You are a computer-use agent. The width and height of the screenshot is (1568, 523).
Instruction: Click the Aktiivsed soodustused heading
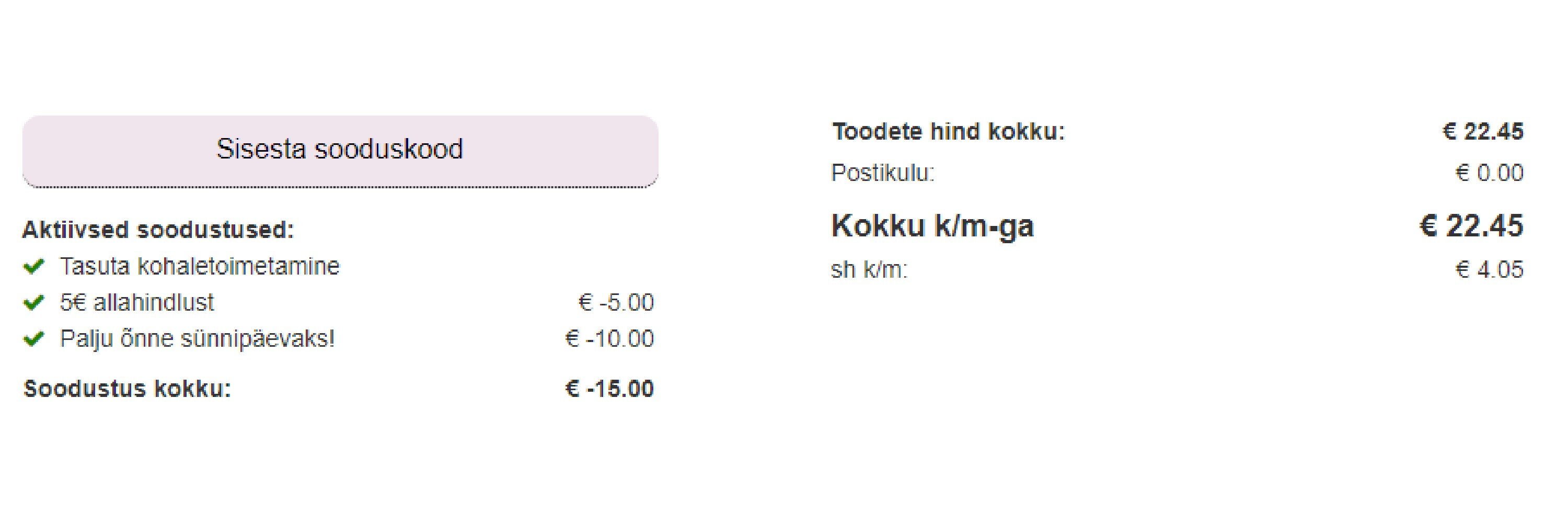tap(158, 230)
